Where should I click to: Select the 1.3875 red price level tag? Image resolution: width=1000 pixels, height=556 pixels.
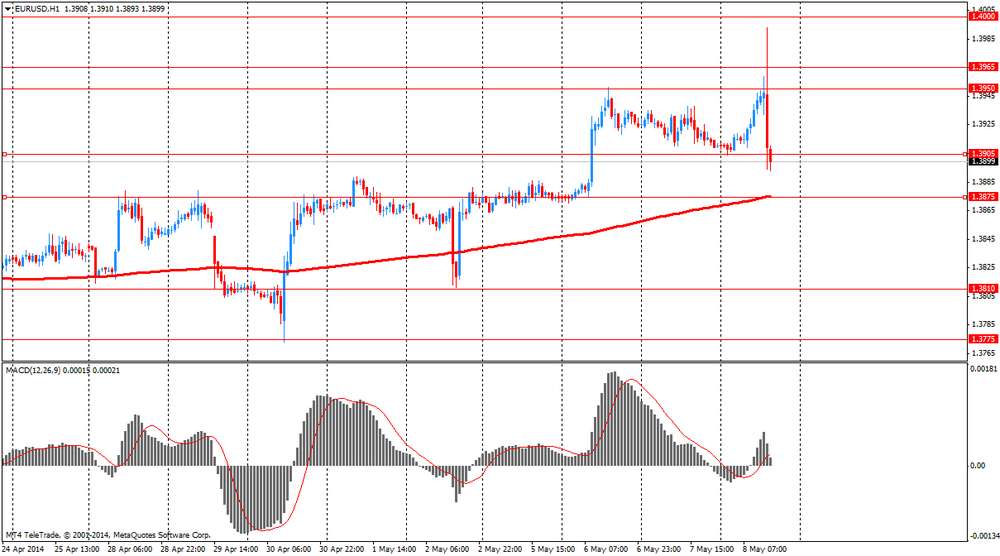(x=982, y=197)
